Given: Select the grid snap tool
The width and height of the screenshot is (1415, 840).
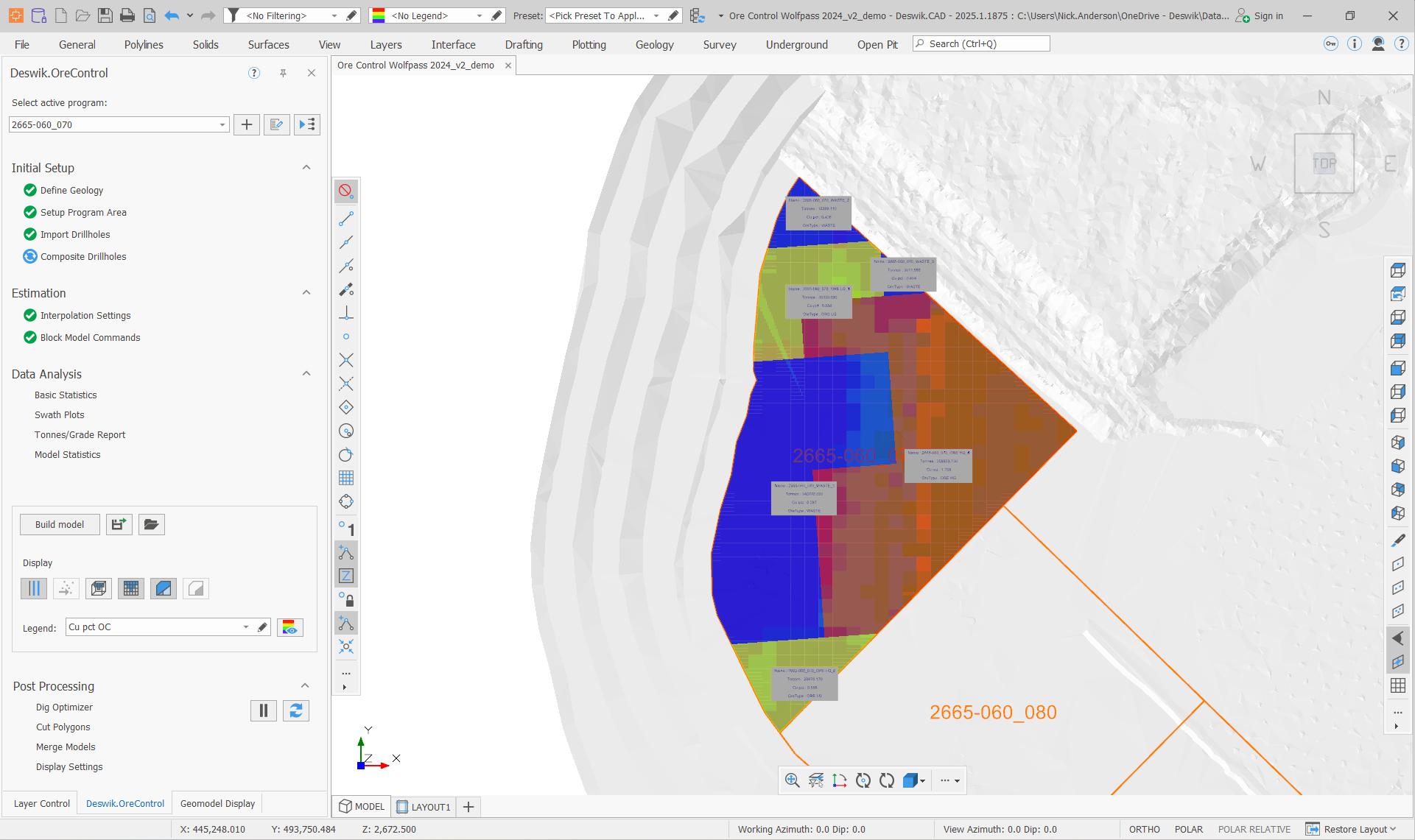Looking at the screenshot, I should pos(345,478).
